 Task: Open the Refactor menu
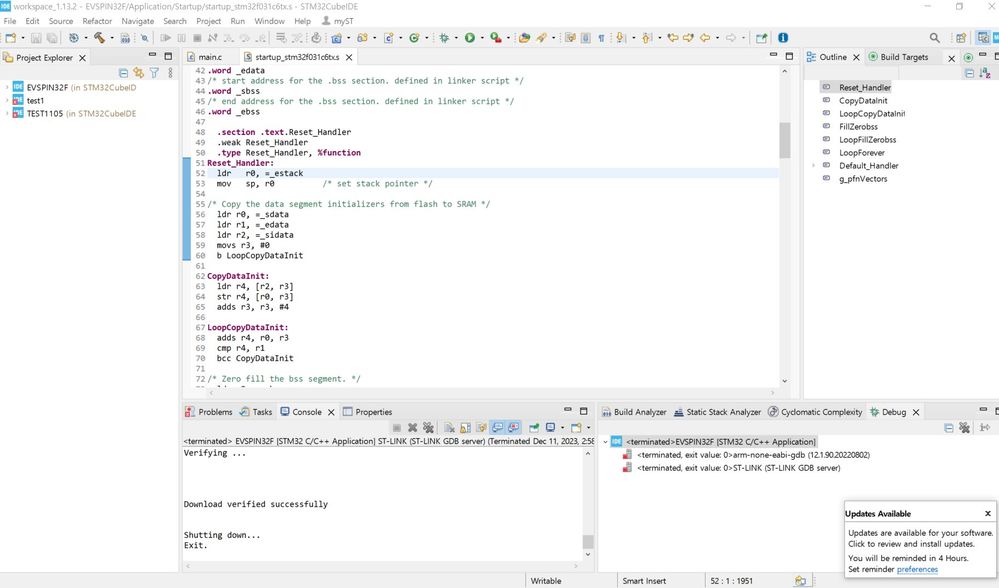pyautogui.click(x=97, y=21)
